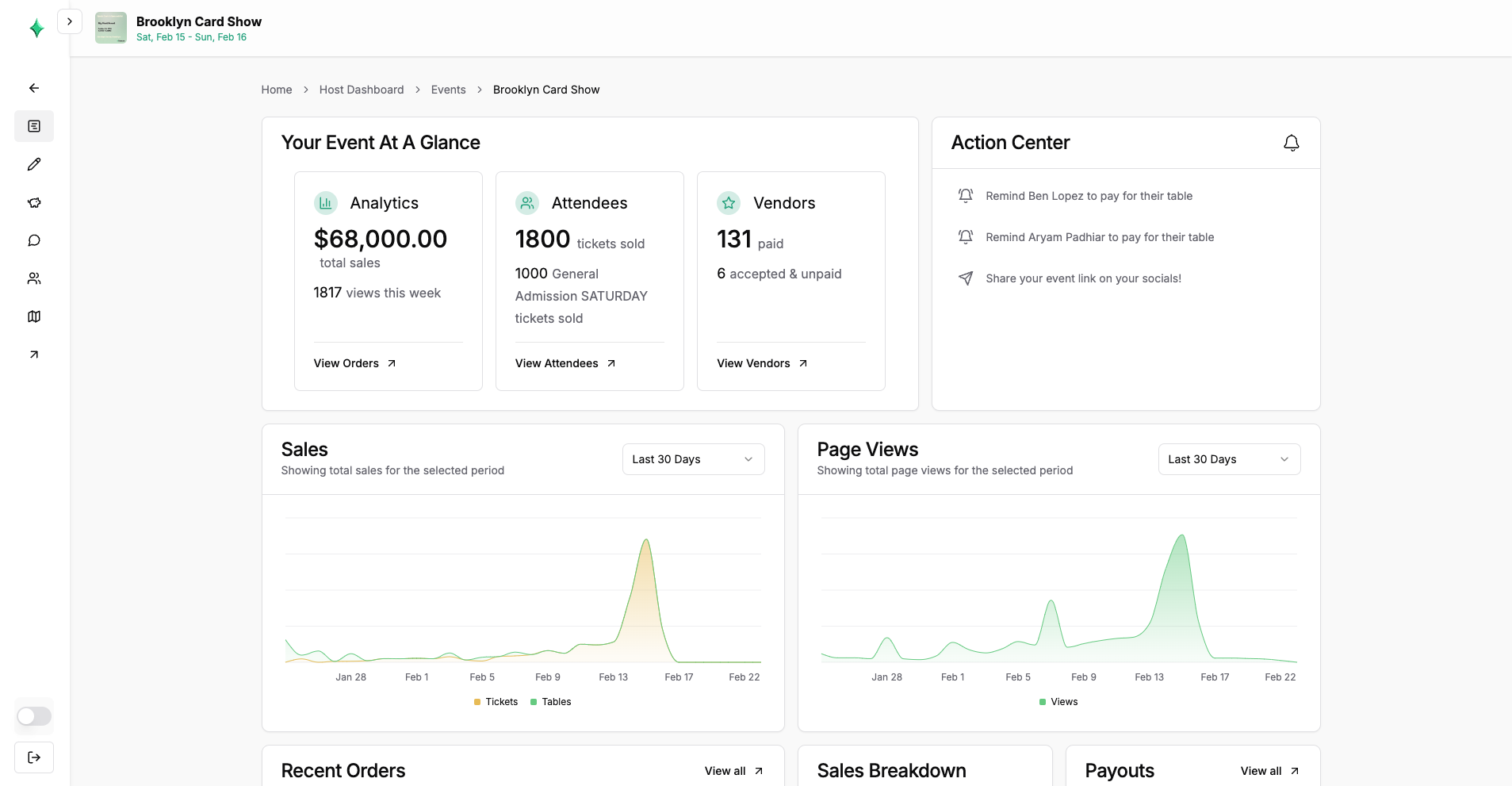The height and width of the screenshot is (786, 1512).
Task: Open the people icon in sidebar
Action: 34,278
